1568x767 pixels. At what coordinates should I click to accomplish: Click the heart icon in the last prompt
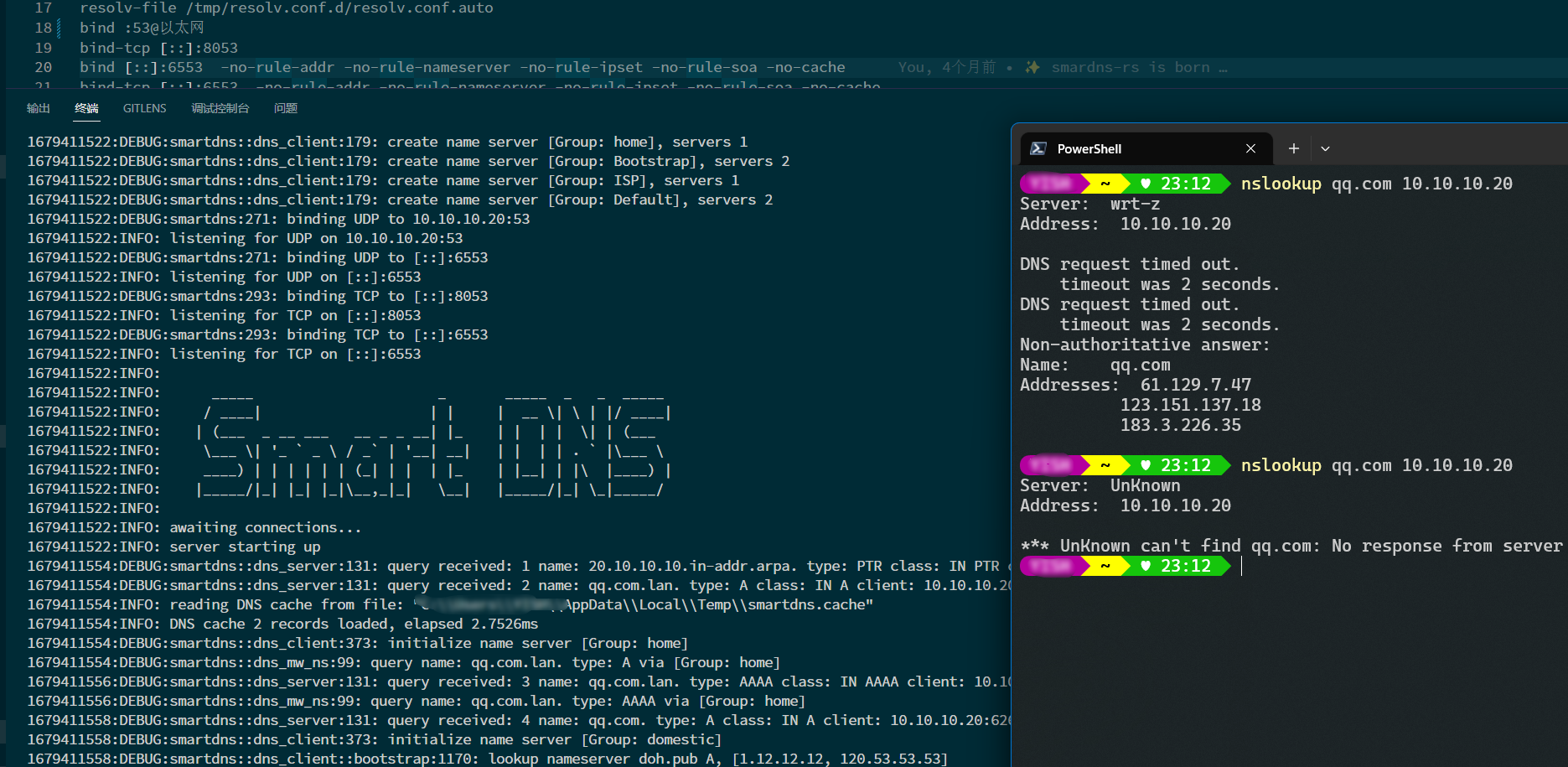click(1146, 566)
